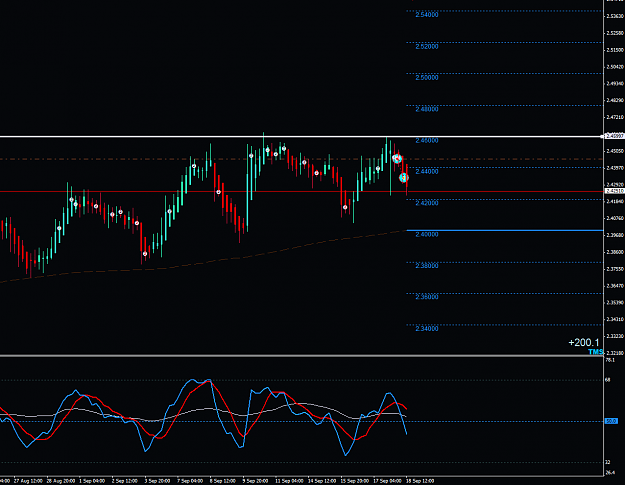Click the 2.54000 price level label
Screen dimensions: 625x485
(x=426, y=15)
